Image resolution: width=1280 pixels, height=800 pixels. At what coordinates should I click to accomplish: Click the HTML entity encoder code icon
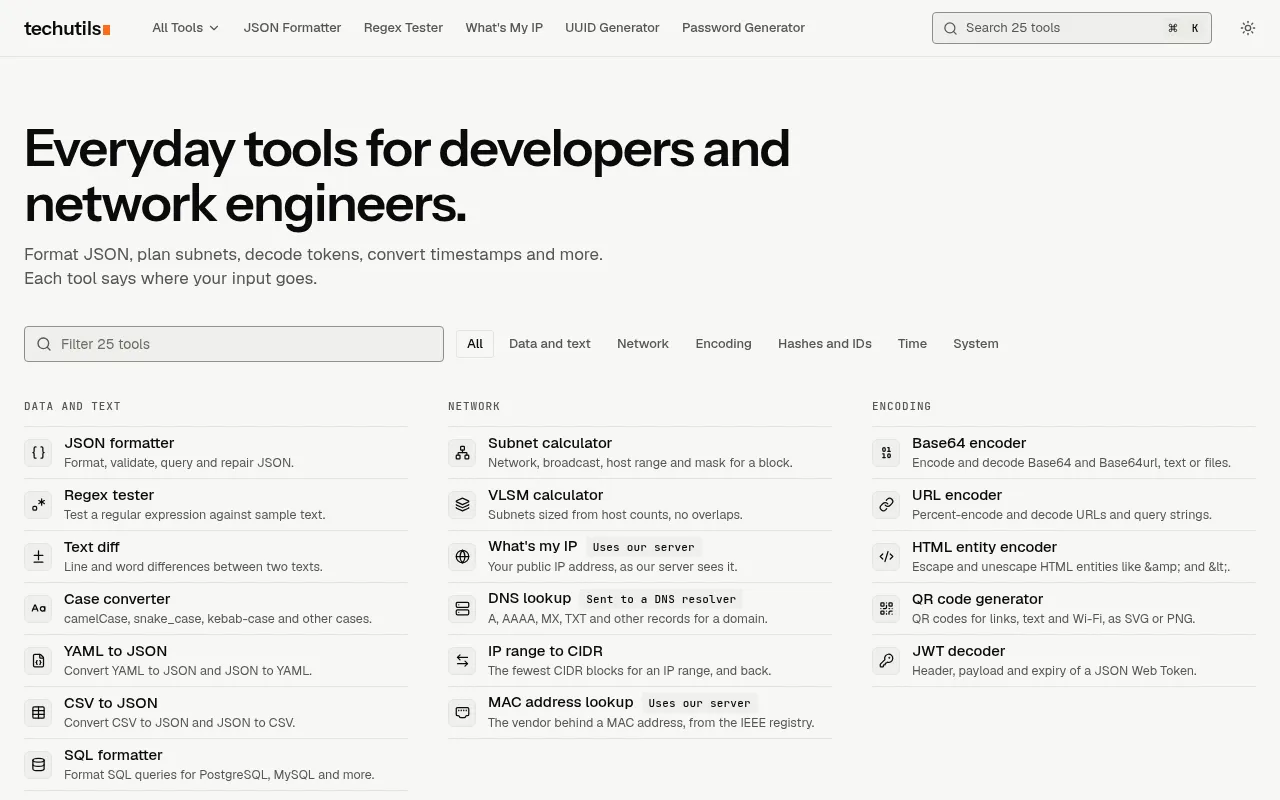886,556
